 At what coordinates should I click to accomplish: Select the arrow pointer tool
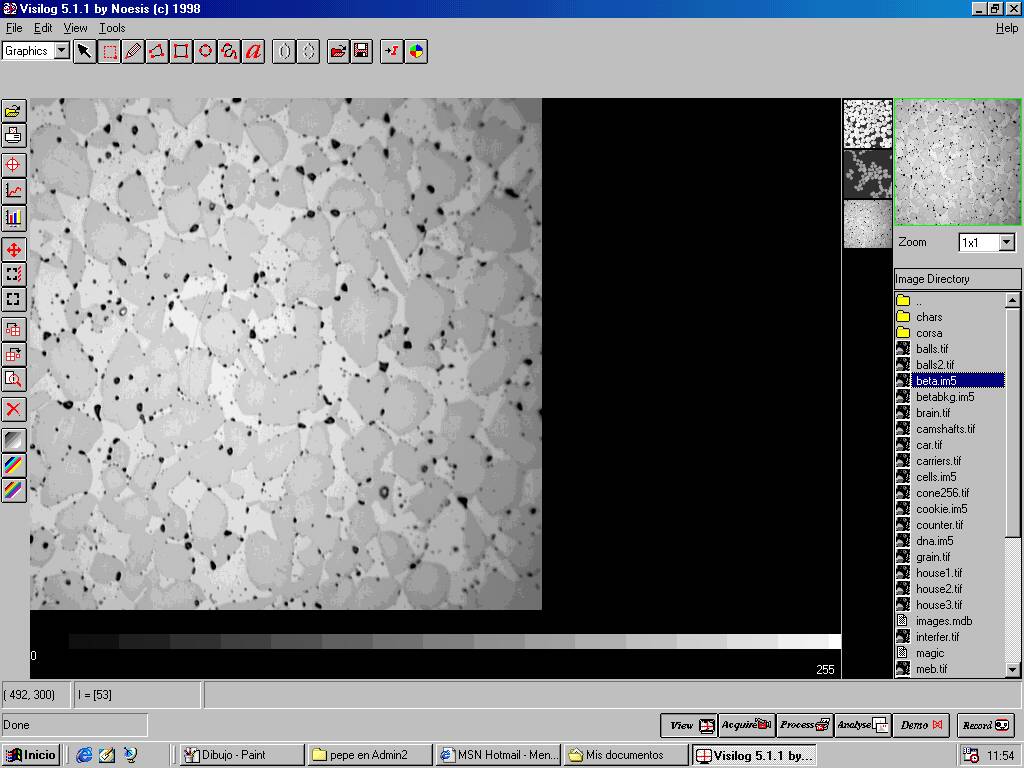[x=85, y=51]
